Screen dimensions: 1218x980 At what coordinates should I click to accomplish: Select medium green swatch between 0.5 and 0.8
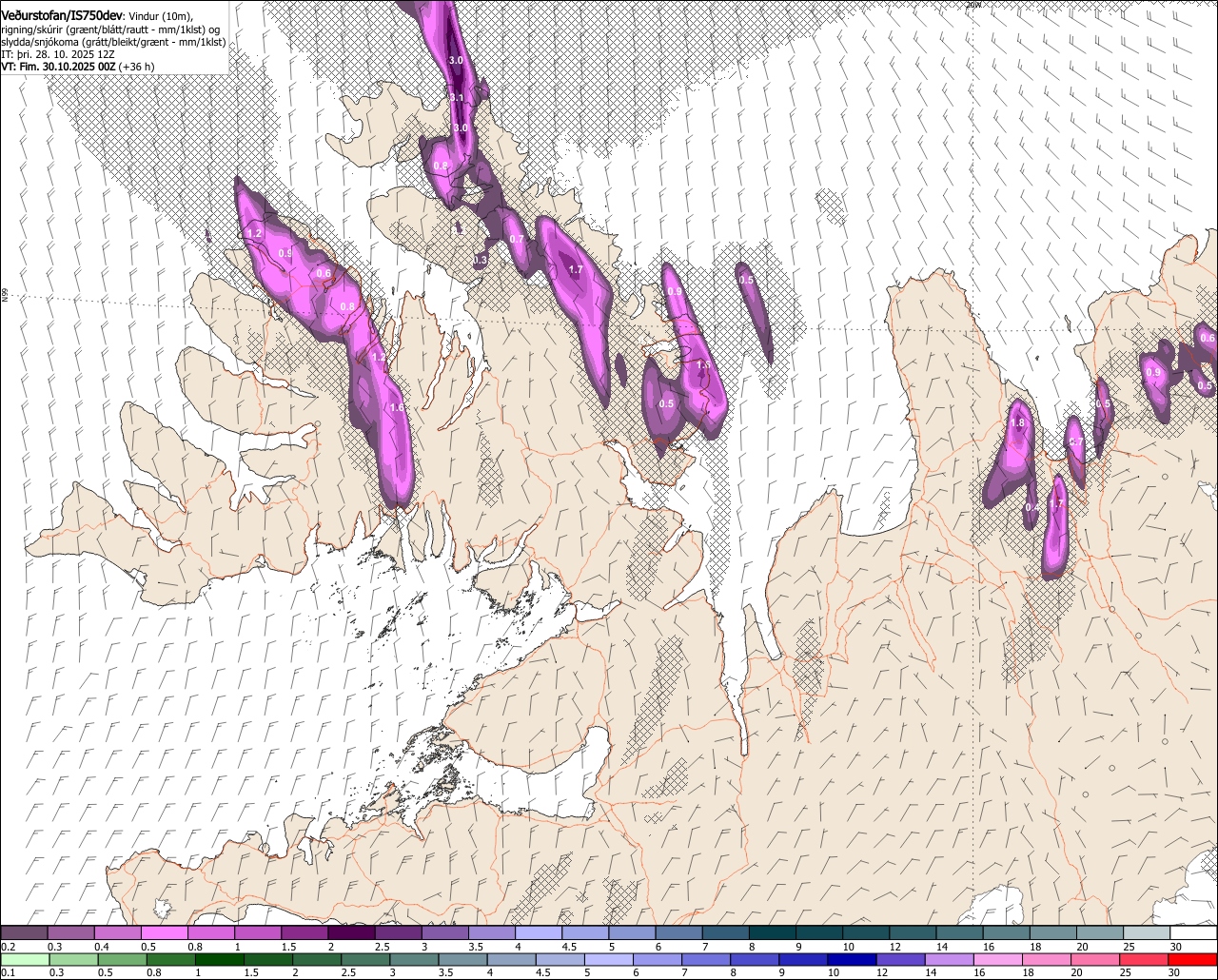click(x=123, y=959)
